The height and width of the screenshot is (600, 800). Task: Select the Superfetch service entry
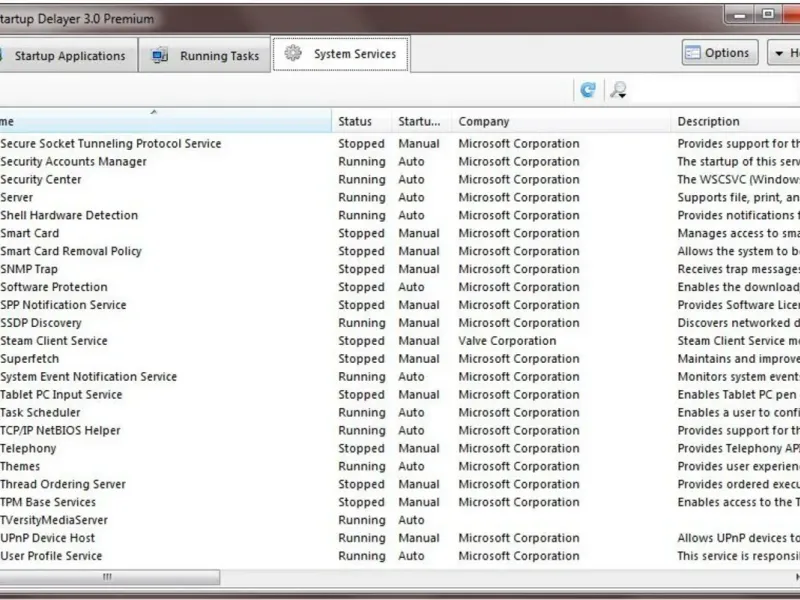point(30,359)
